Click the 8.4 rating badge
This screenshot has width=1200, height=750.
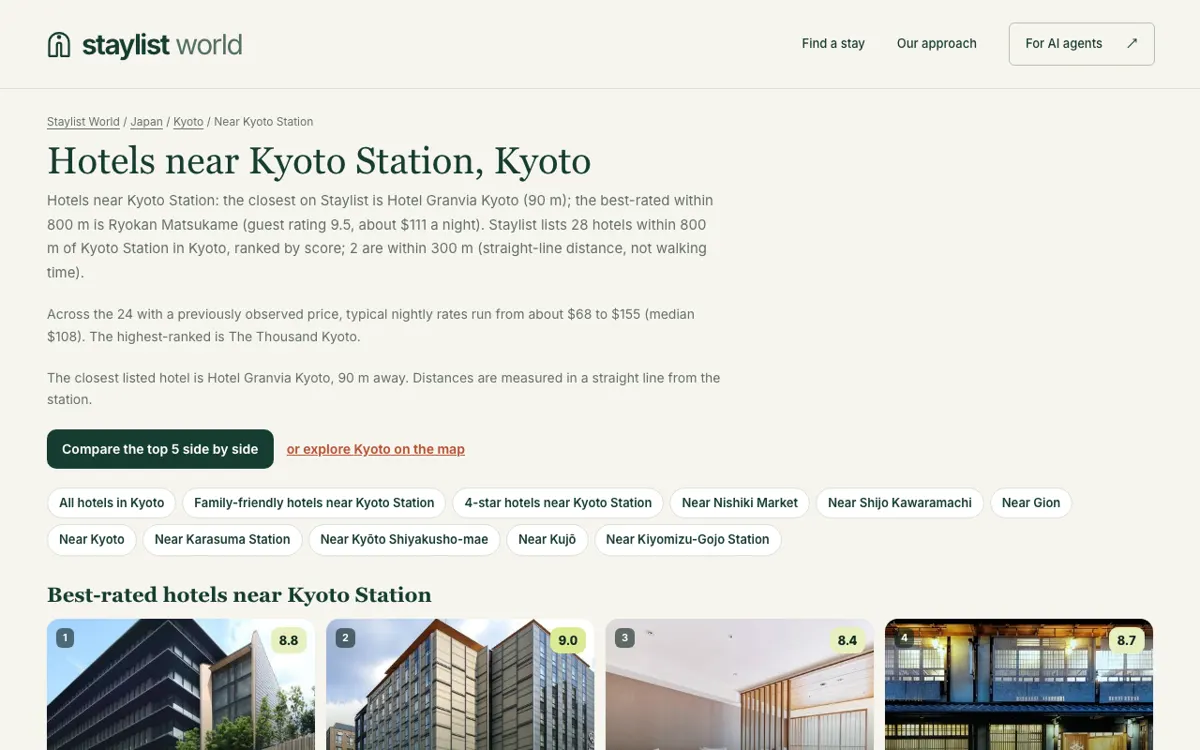coord(847,640)
